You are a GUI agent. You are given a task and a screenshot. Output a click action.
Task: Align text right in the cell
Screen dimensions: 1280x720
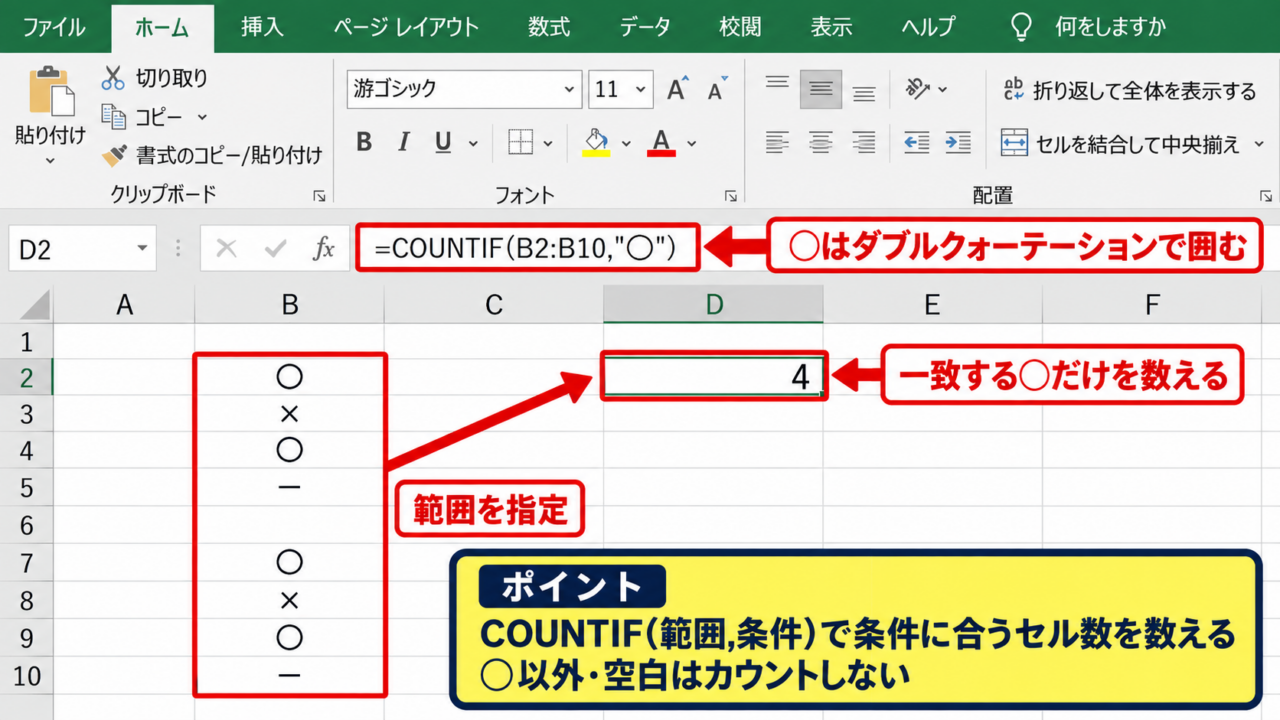(864, 142)
